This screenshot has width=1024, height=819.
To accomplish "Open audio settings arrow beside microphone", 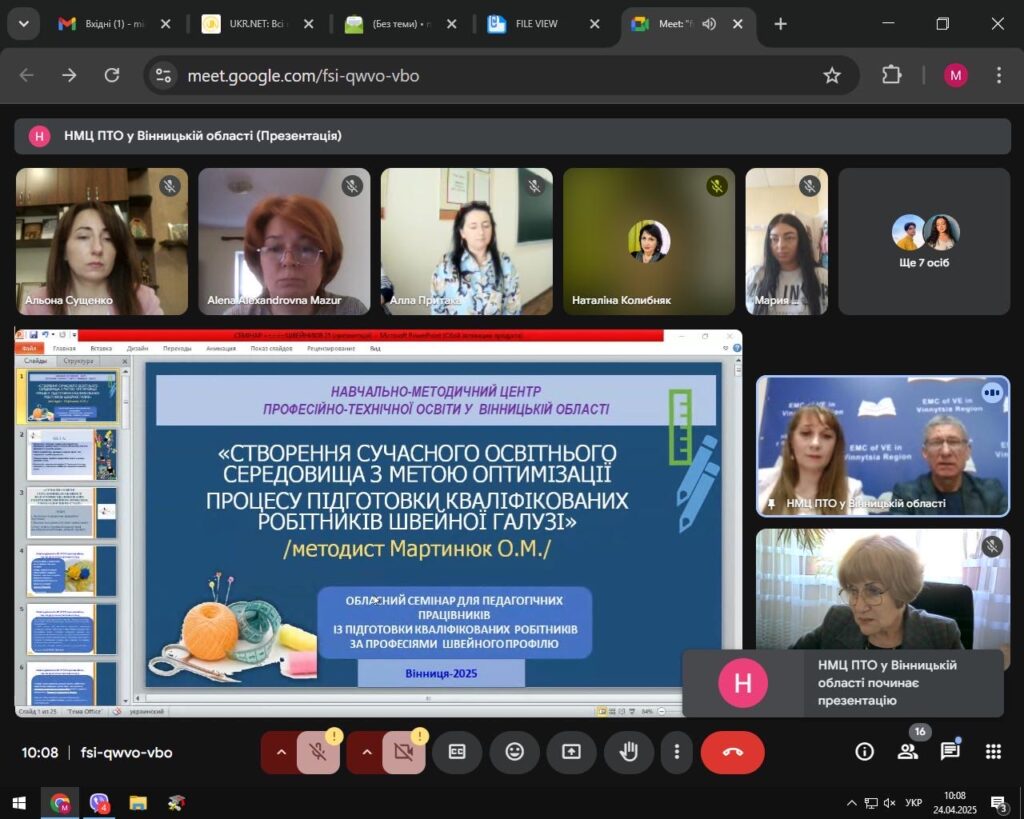I will pos(281,752).
